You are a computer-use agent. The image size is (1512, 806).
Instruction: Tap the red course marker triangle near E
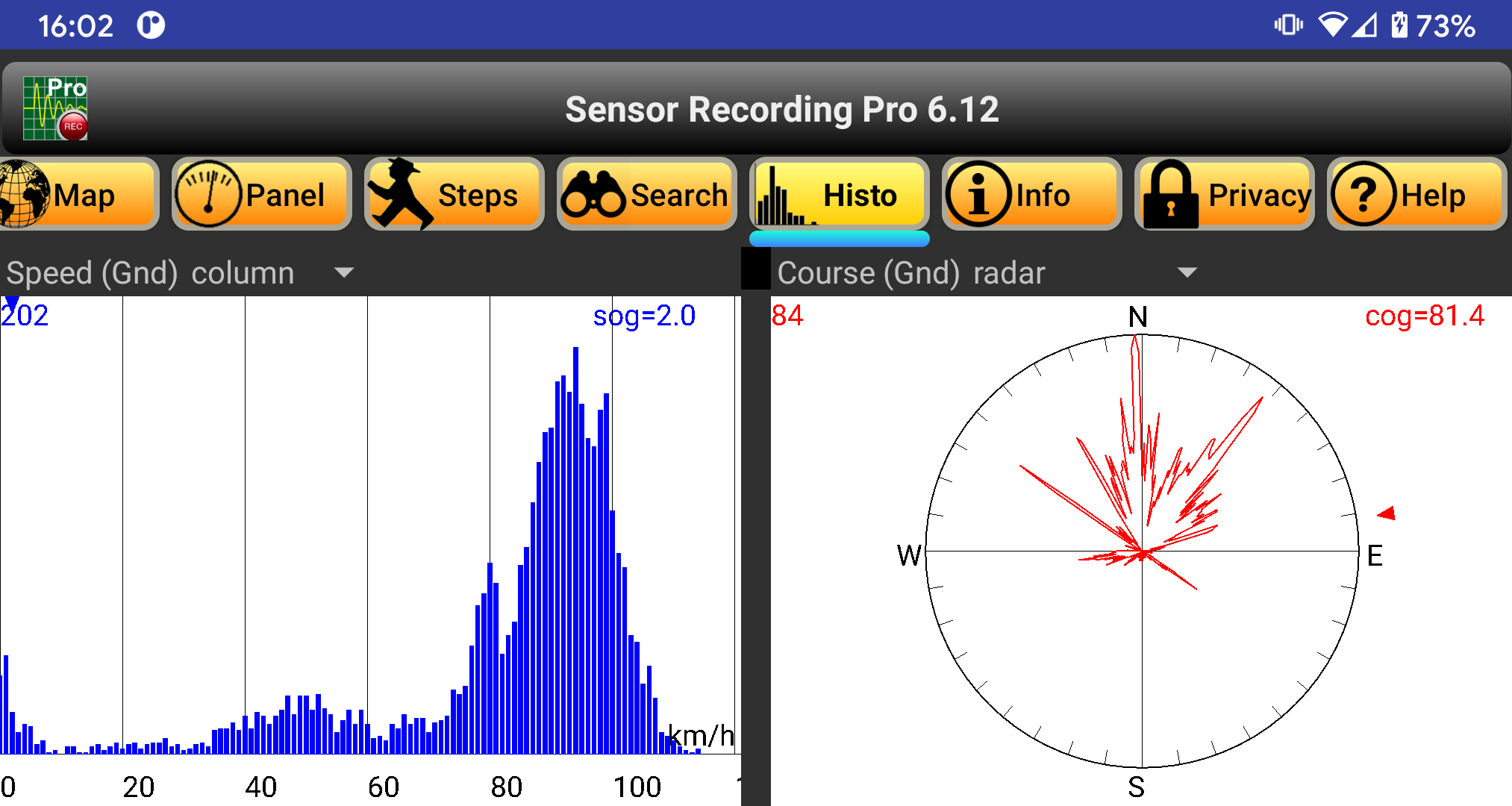tap(1387, 513)
